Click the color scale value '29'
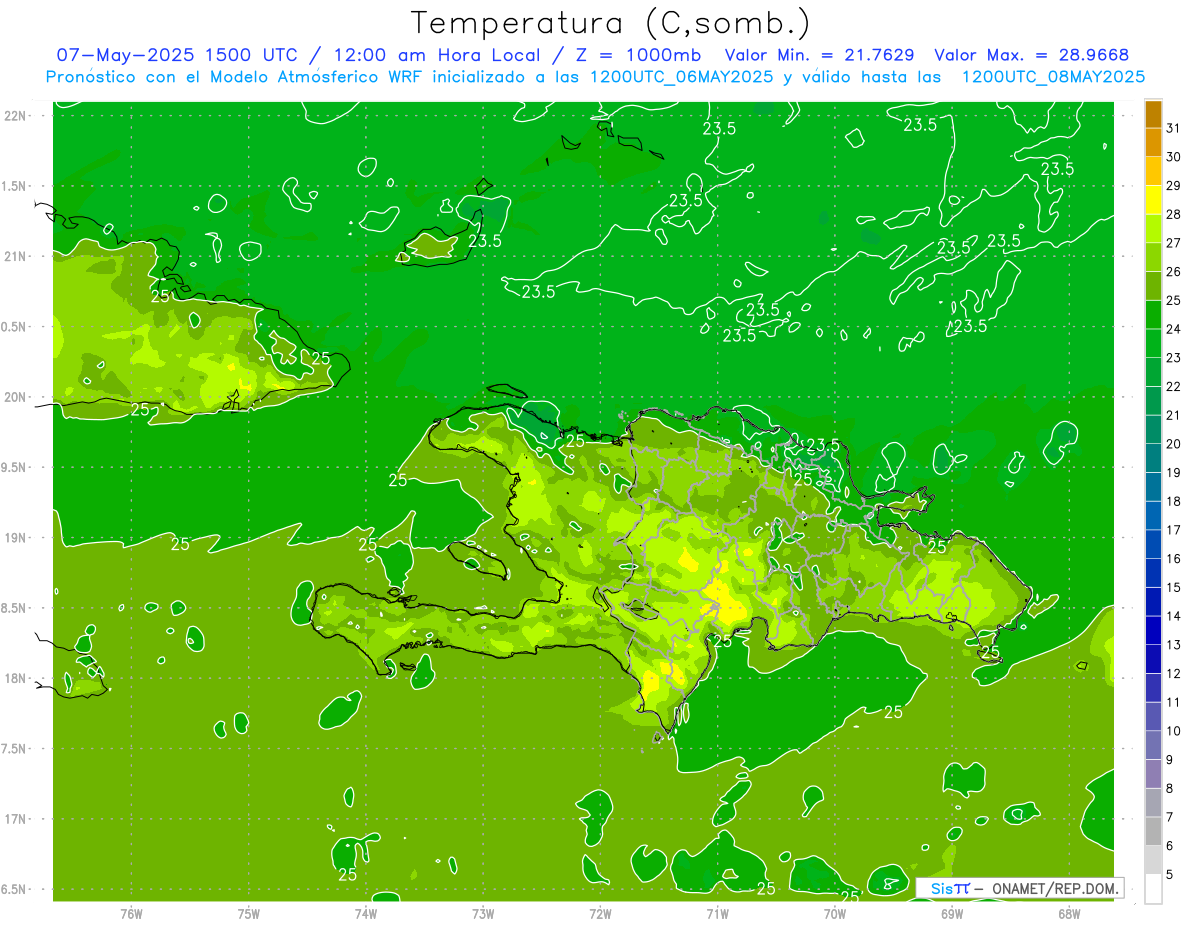 (x=1173, y=185)
